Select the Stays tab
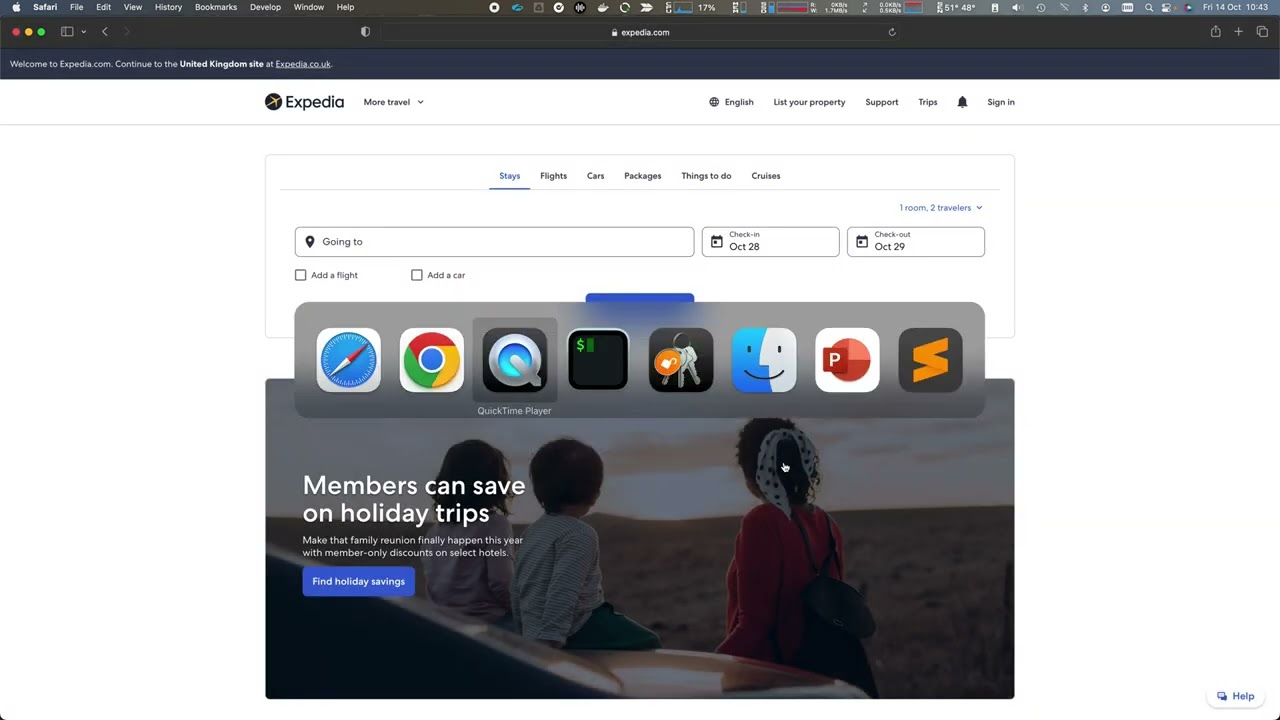This screenshot has width=1280, height=720. (x=510, y=176)
